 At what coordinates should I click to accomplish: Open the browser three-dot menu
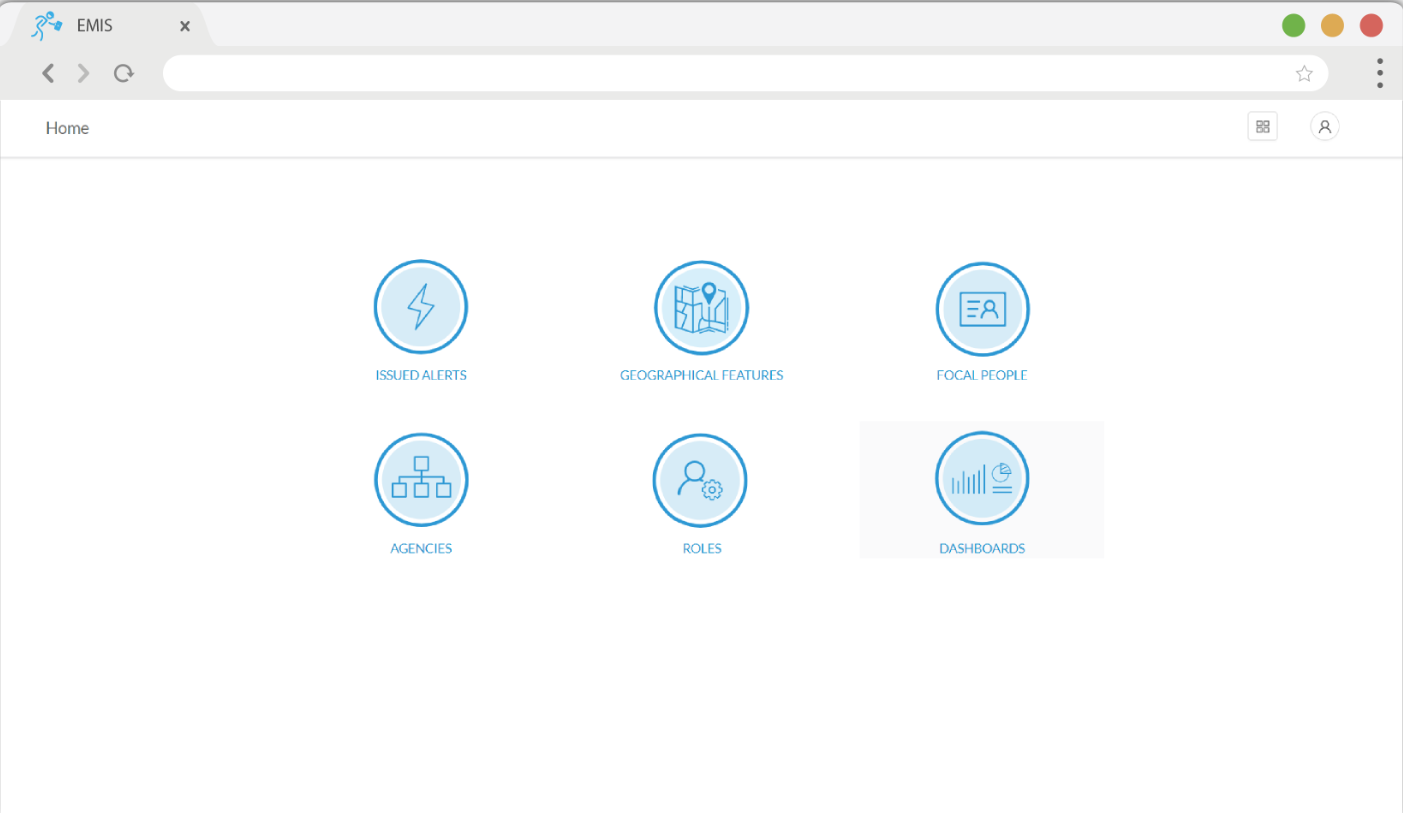pos(1379,73)
